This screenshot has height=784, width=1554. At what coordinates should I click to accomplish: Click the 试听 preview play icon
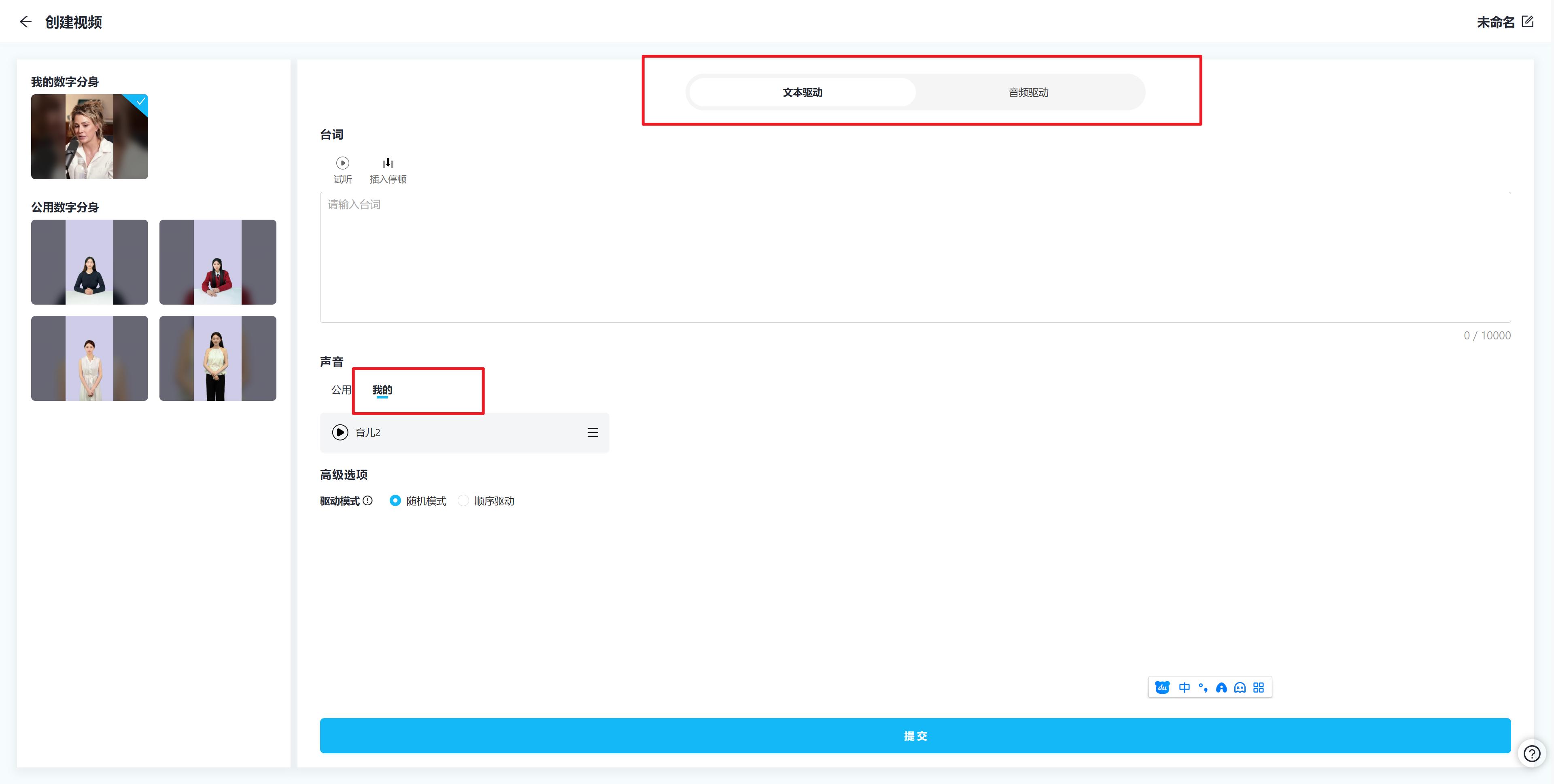[342, 163]
